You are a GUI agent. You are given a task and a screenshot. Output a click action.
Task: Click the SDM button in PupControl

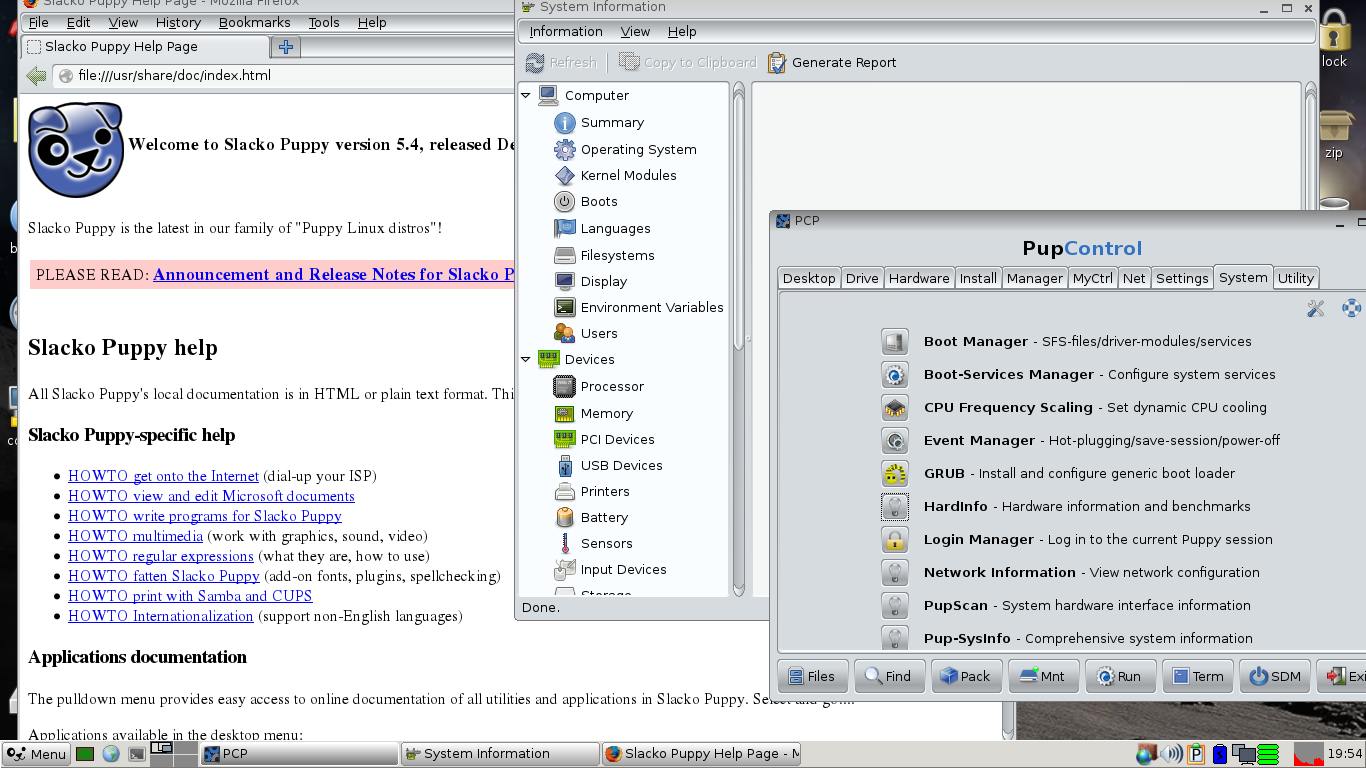click(x=1274, y=676)
